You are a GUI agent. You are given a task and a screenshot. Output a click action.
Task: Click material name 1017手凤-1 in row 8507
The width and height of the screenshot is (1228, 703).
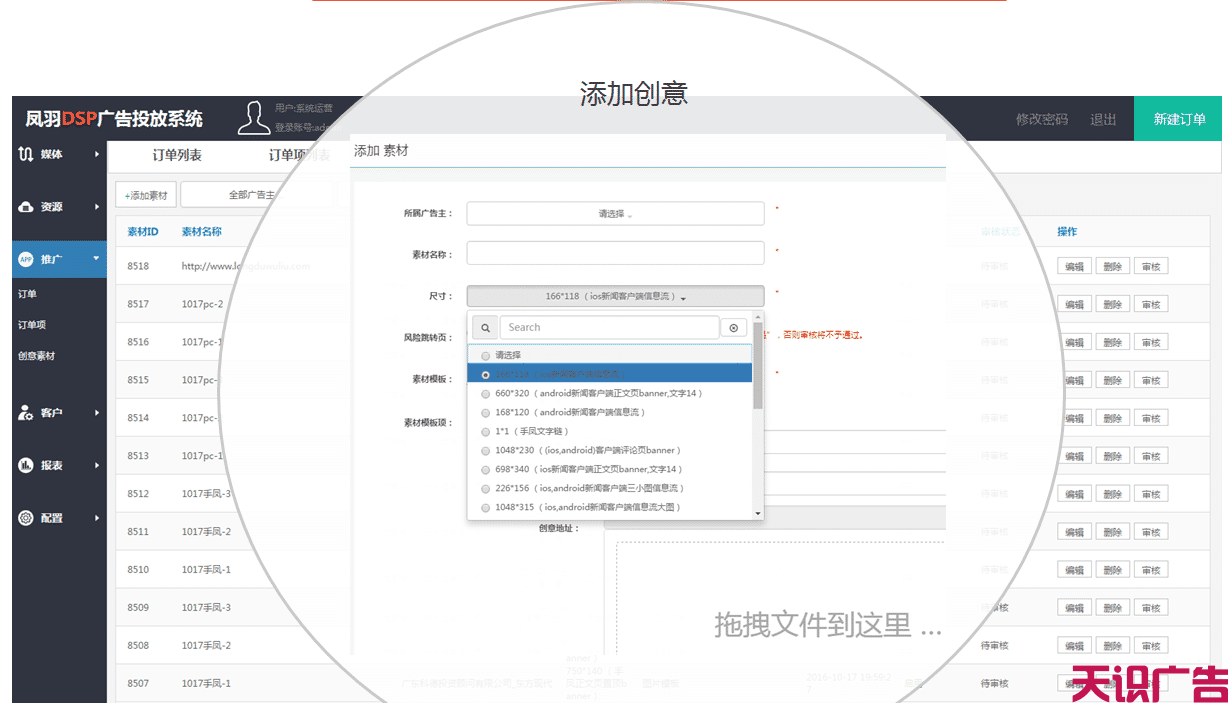point(206,684)
